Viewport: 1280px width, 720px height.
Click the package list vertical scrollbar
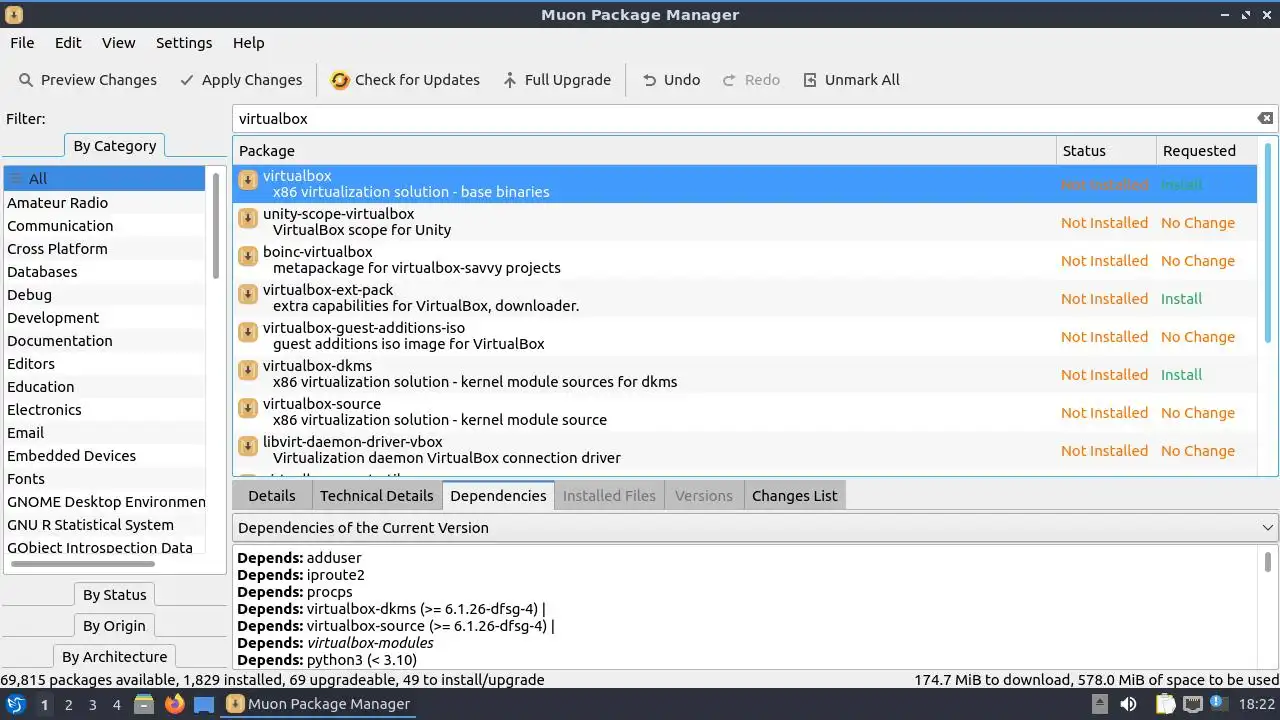(1269, 243)
